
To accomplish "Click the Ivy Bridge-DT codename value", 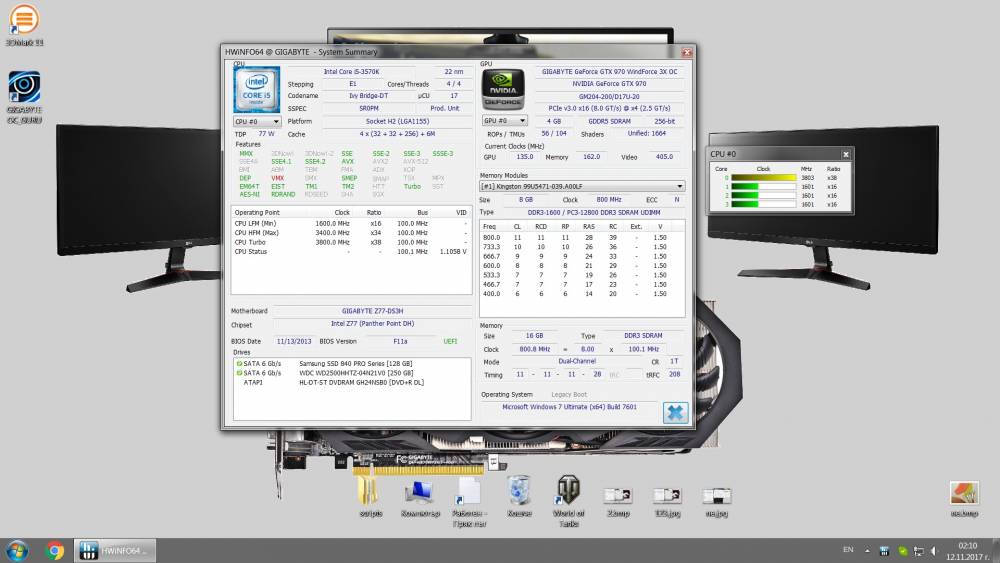I will [x=368, y=96].
